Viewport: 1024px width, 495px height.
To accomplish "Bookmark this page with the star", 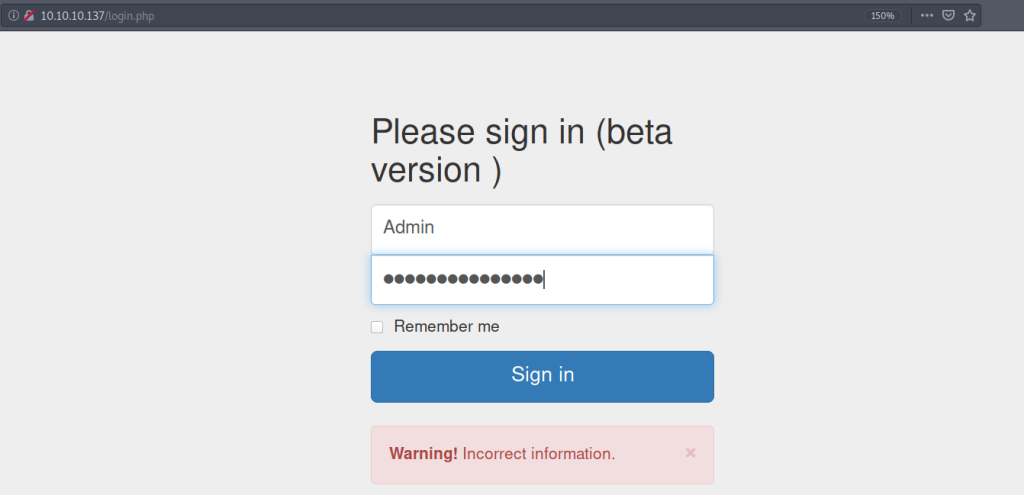I will [969, 16].
